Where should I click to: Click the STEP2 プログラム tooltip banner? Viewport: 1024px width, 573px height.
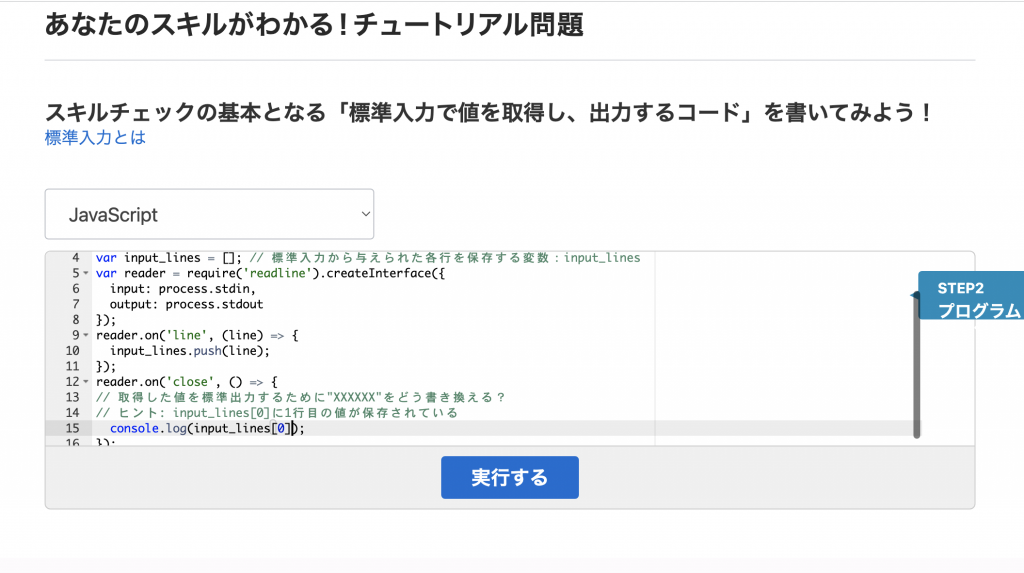[973, 295]
